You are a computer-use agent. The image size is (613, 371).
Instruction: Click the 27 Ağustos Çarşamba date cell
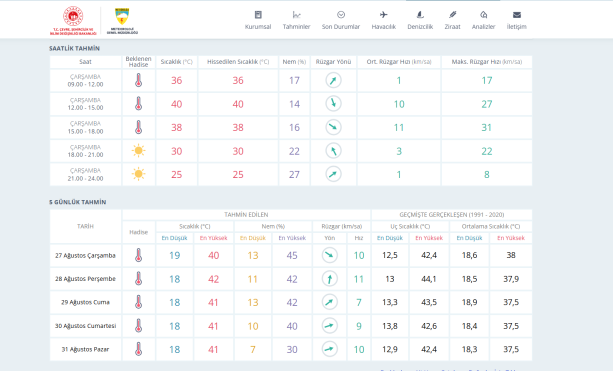[x=85, y=255]
